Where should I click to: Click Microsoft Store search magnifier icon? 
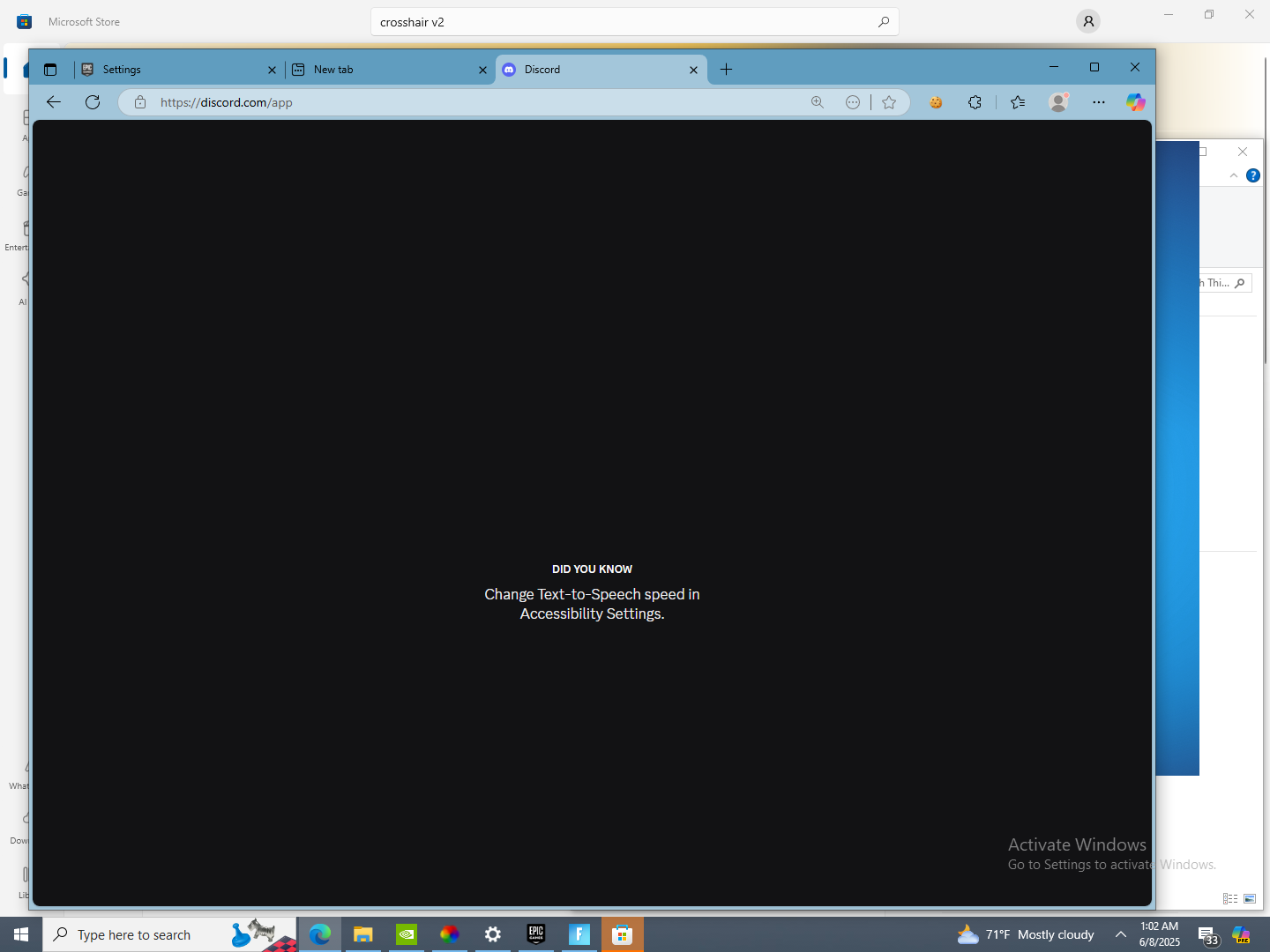[x=884, y=22]
